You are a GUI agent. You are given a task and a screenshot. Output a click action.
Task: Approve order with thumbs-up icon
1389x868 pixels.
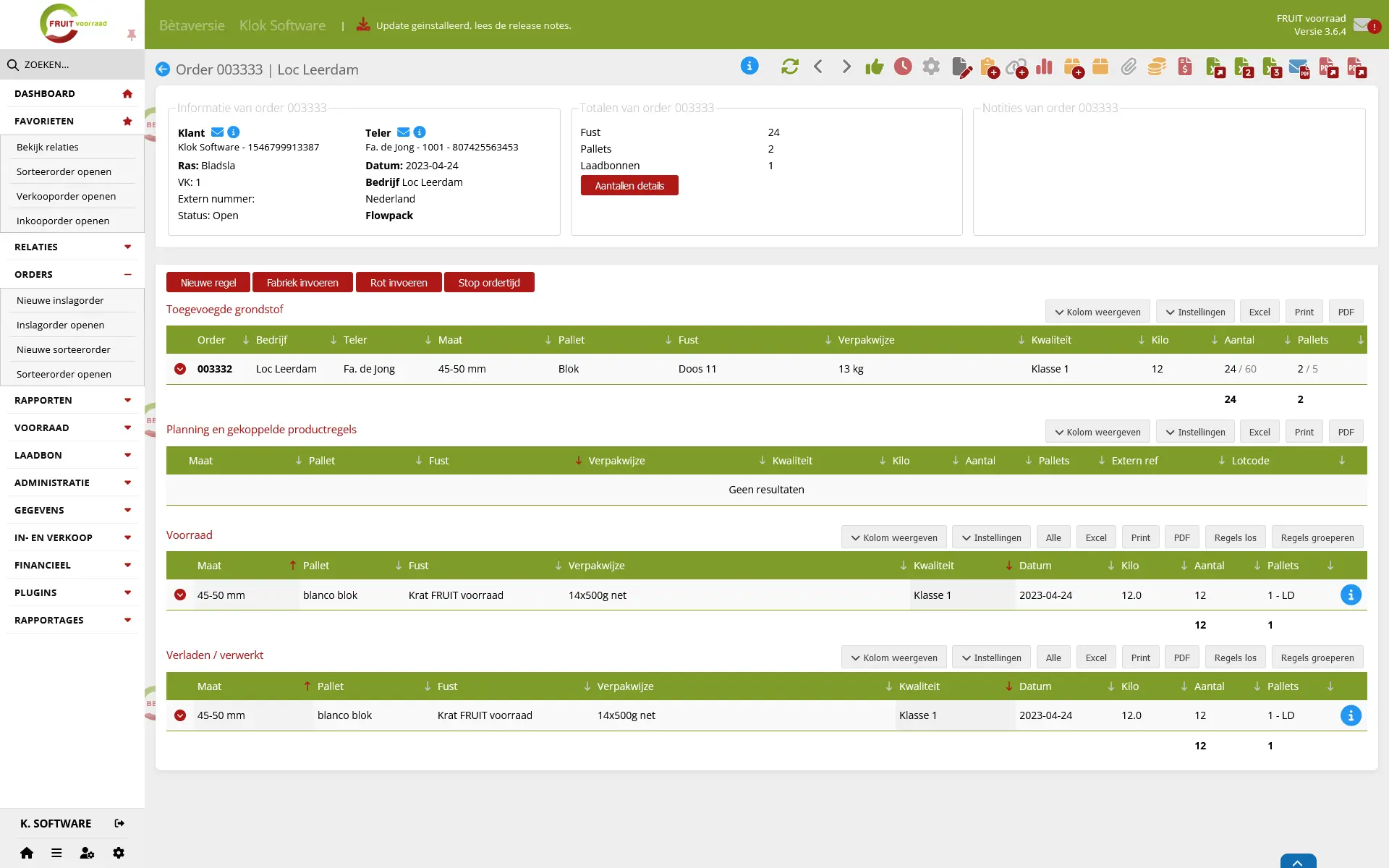pos(875,67)
